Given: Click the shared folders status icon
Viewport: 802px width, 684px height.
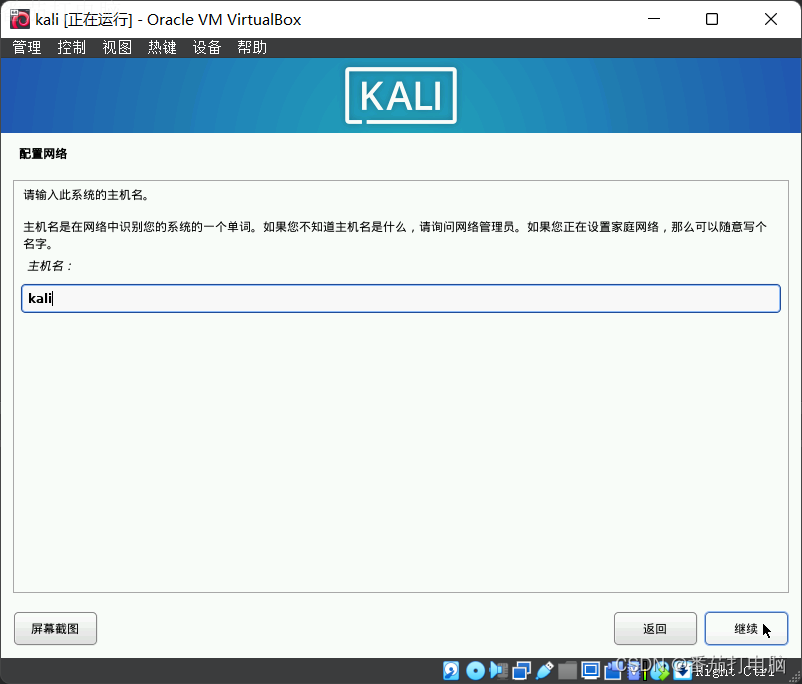Looking at the screenshot, I should tap(568, 671).
